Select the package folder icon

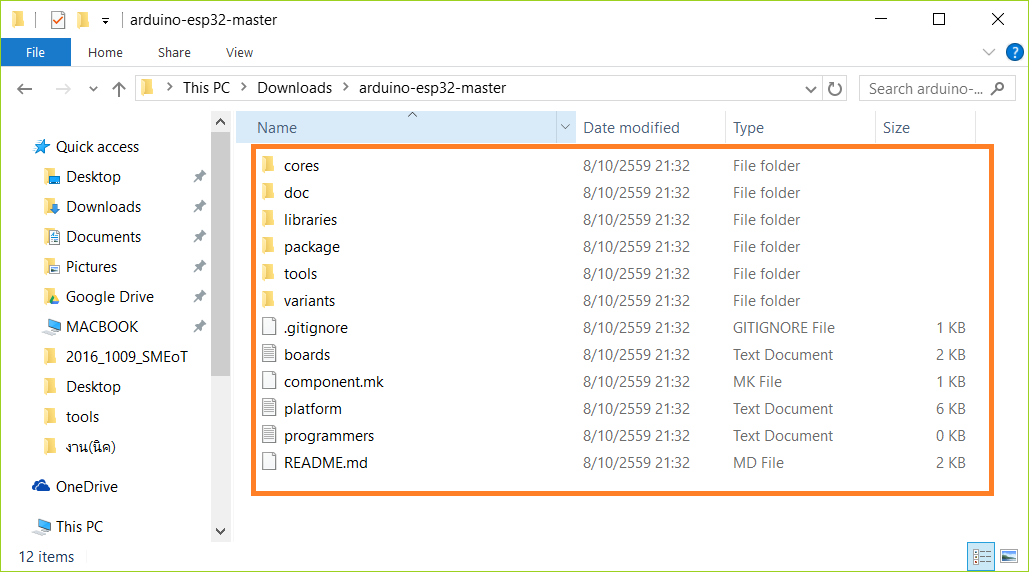[268, 246]
